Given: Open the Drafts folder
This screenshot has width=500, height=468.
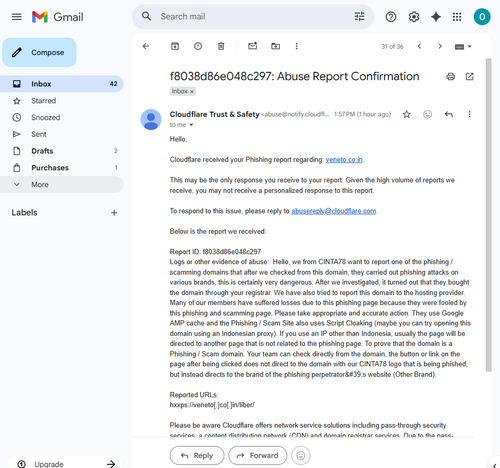Looking at the screenshot, I should pos(62,151).
